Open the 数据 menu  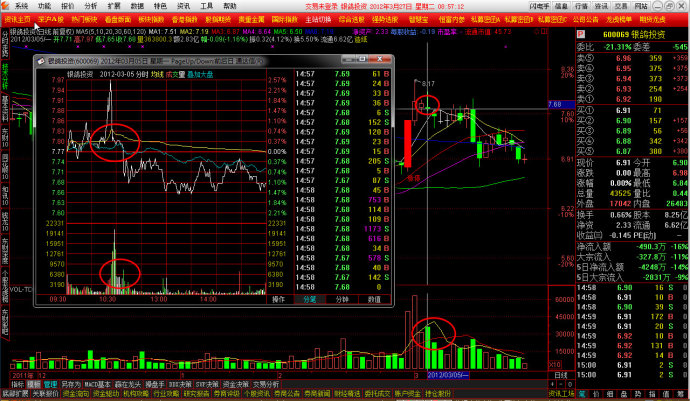click(137, 6)
